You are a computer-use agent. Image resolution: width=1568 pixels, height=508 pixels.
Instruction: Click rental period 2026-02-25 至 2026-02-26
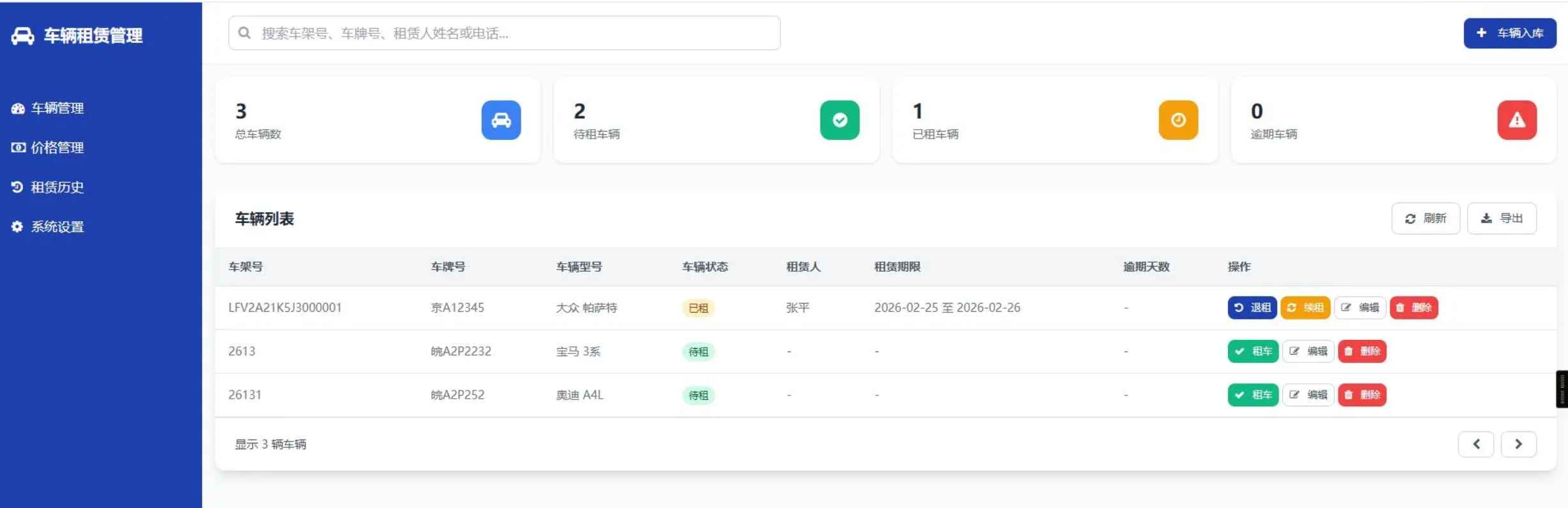tap(947, 307)
